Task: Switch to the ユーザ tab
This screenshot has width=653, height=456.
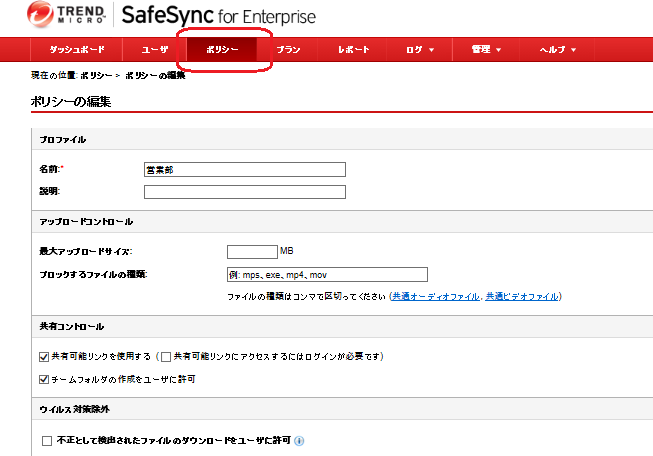Action: tap(155, 50)
